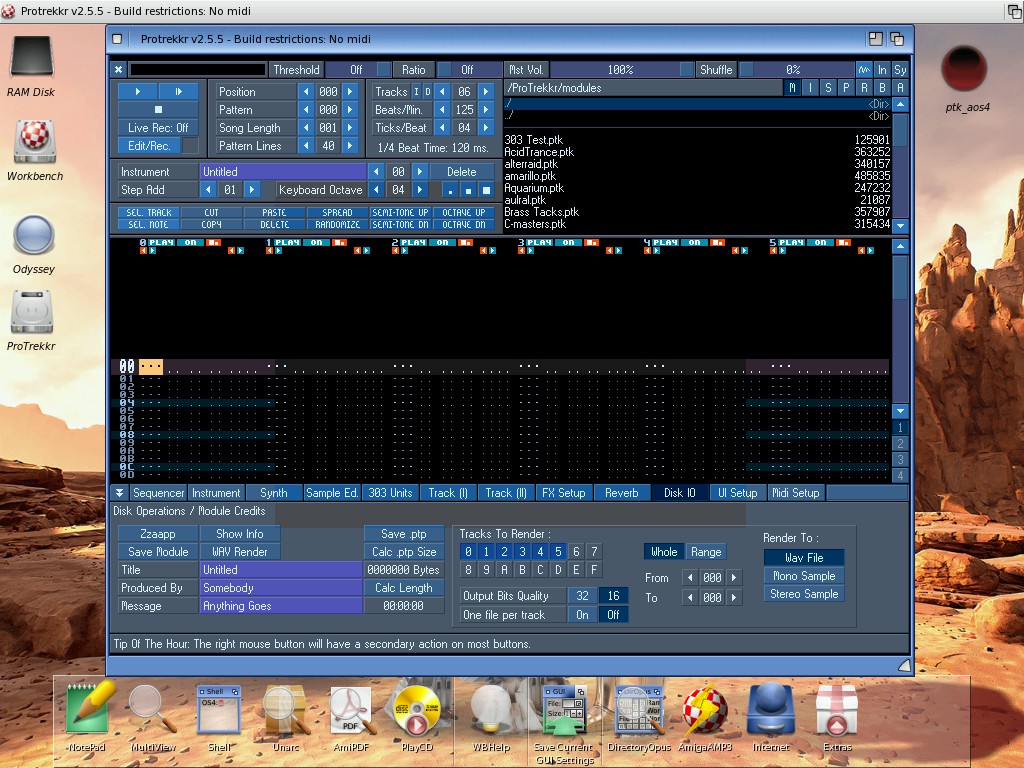The width and height of the screenshot is (1024, 768).
Task: Toggle Live Rec off button
Action: click(x=158, y=128)
